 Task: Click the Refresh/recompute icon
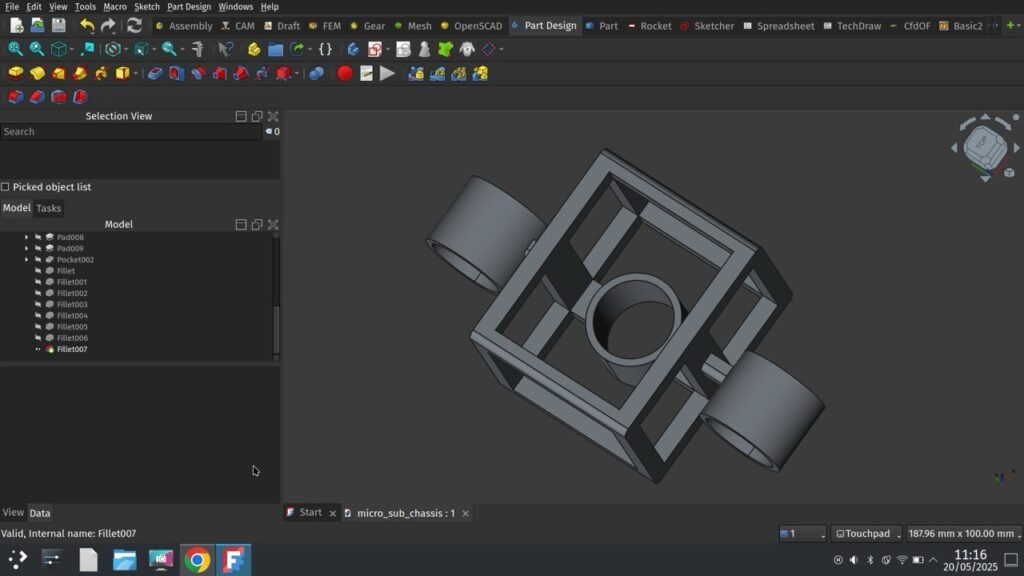point(134,25)
